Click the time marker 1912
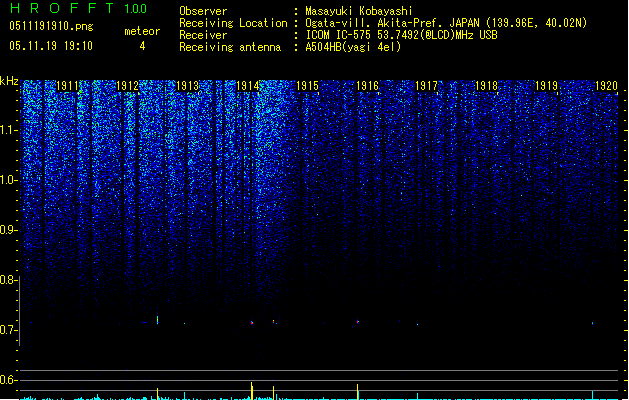The image size is (629, 400). tap(127, 86)
